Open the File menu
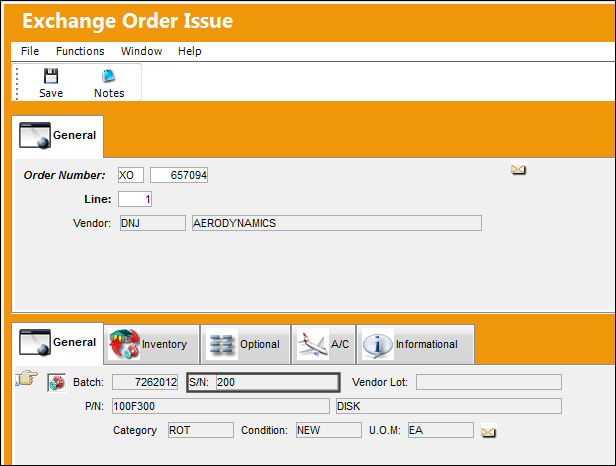 (x=30, y=51)
